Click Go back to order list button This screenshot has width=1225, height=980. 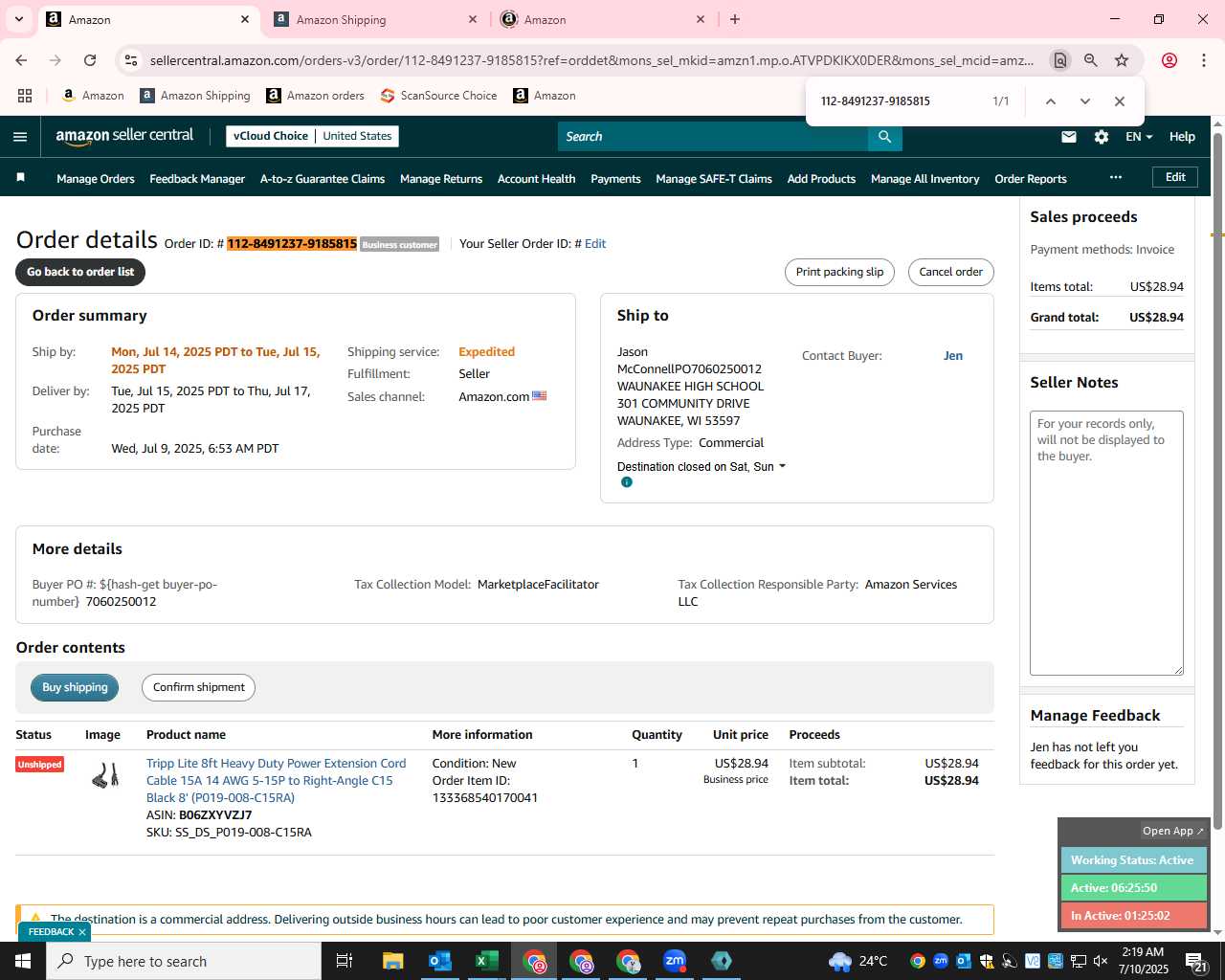[80, 272]
